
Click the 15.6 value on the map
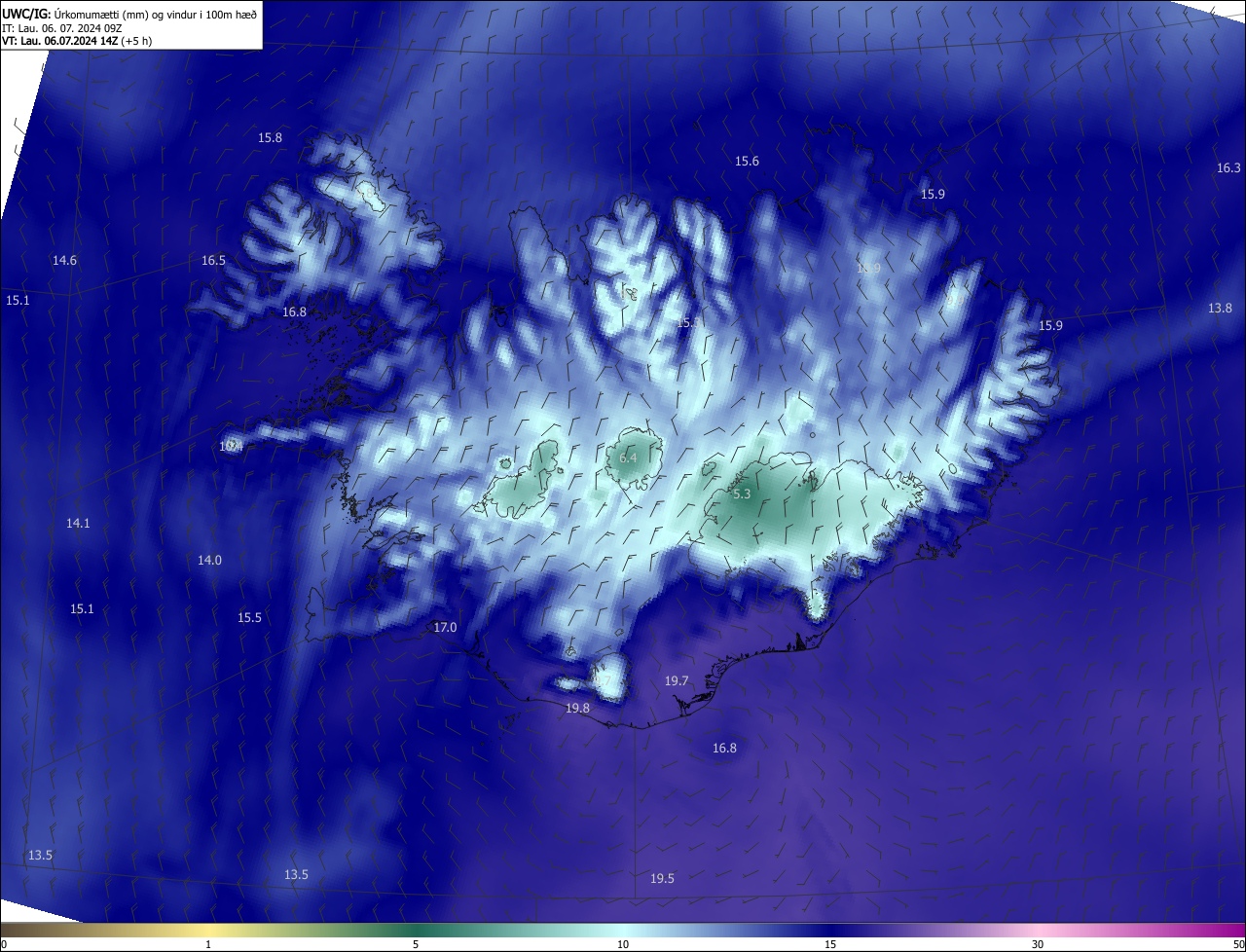click(x=747, y=161)
